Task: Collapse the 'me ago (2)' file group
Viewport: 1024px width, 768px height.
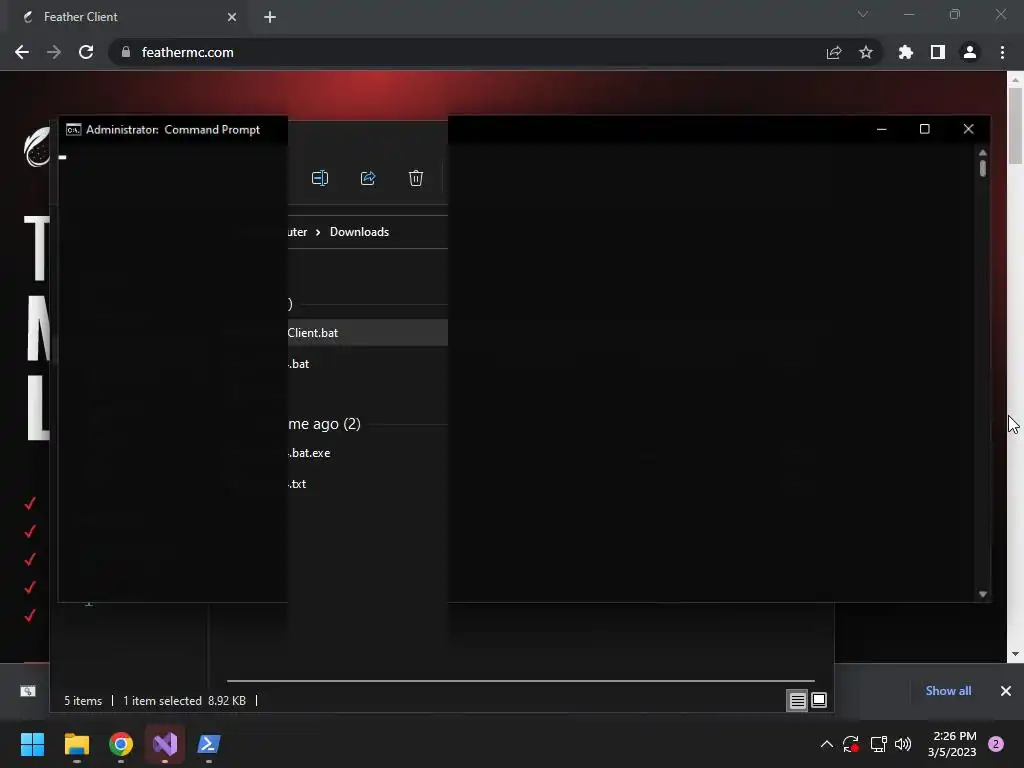Action: coord(325,424)
